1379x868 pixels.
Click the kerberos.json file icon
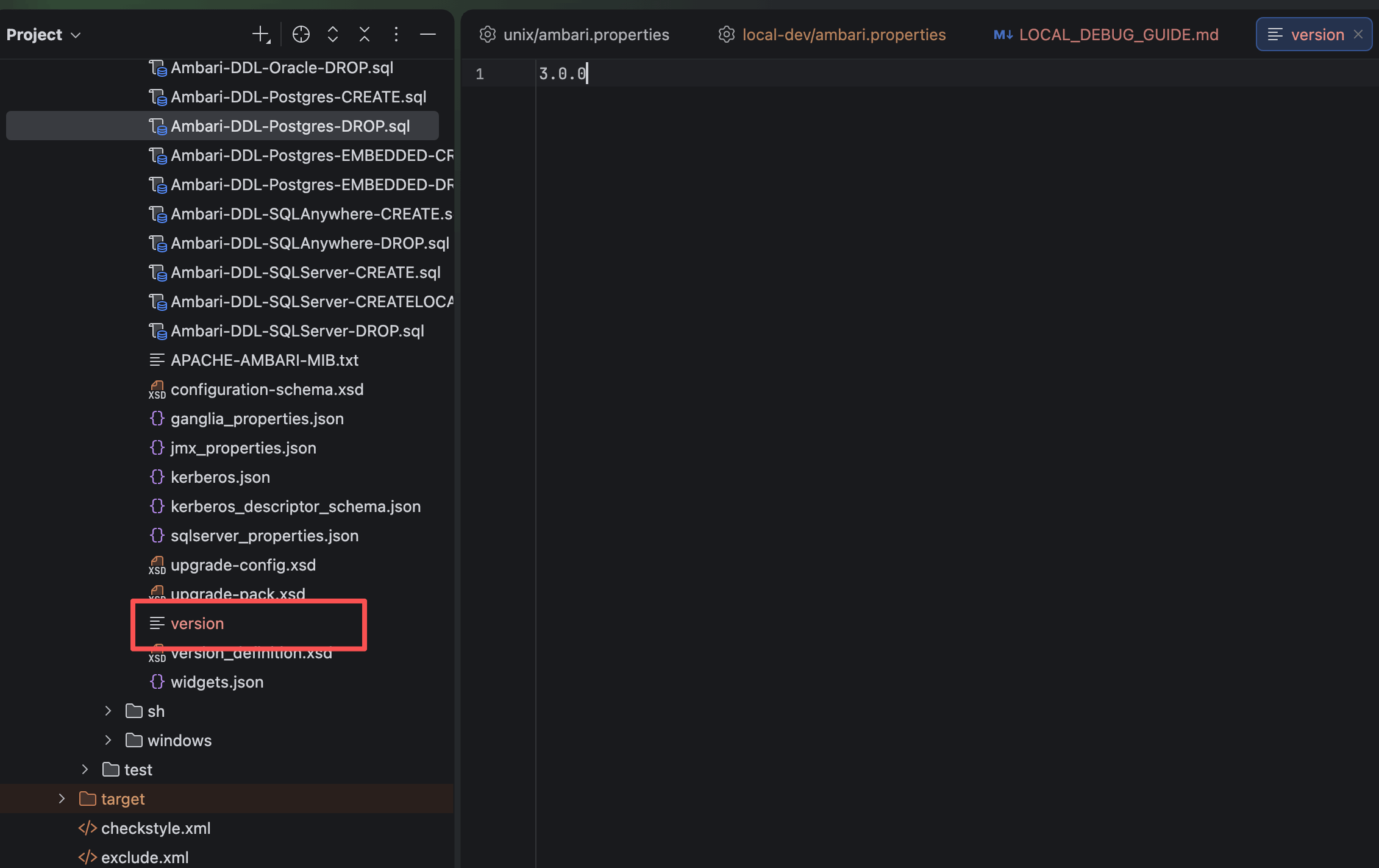point(157,477)
